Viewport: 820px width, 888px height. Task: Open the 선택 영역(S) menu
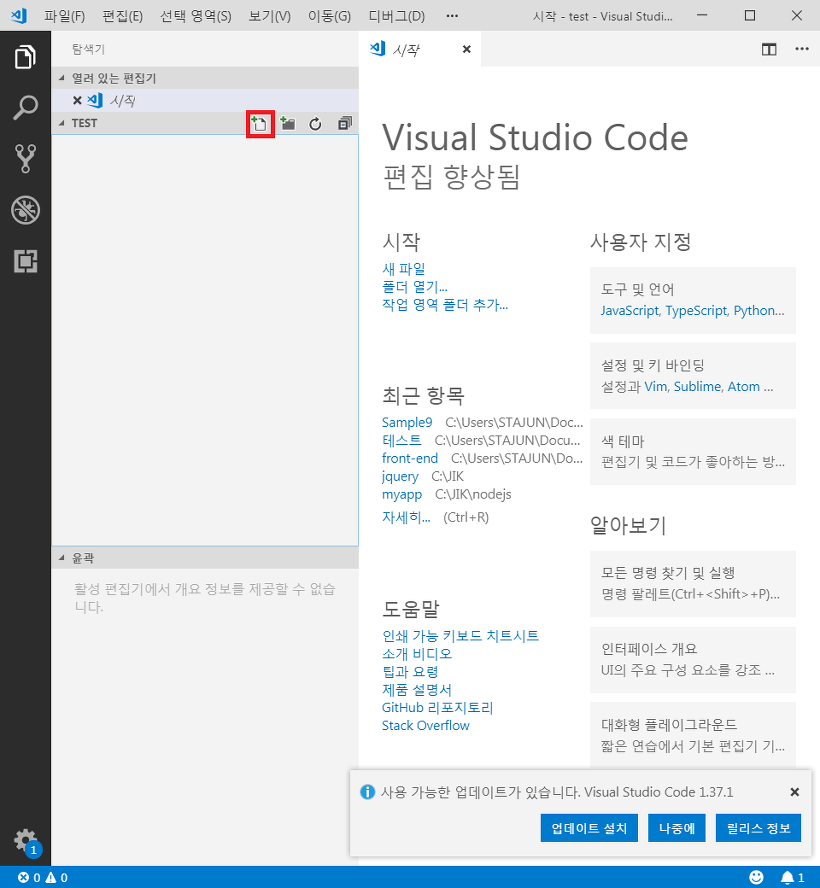(x=195, y=16)
